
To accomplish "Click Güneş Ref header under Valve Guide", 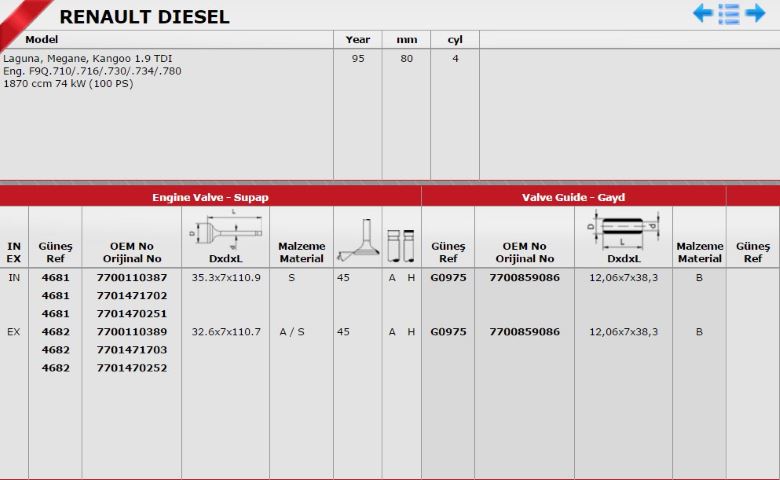I will (448, 252).
